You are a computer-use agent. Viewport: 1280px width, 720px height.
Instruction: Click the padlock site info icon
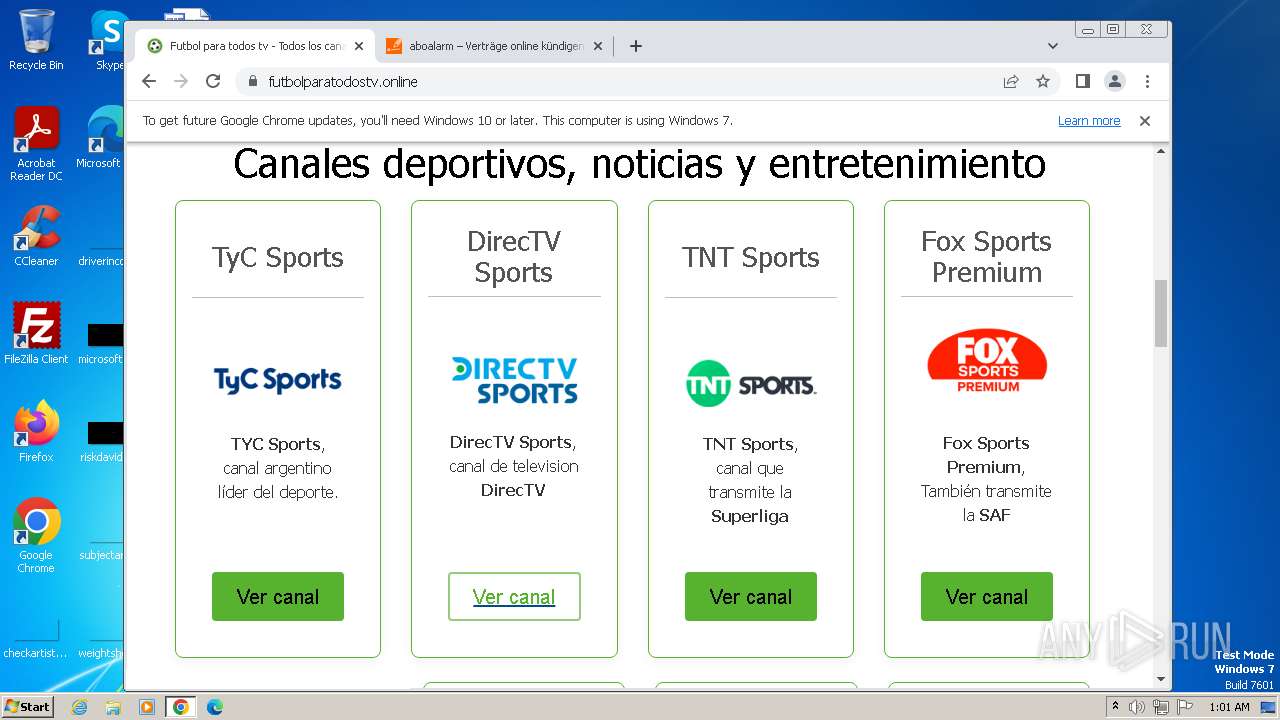click(x=252, y=81)
